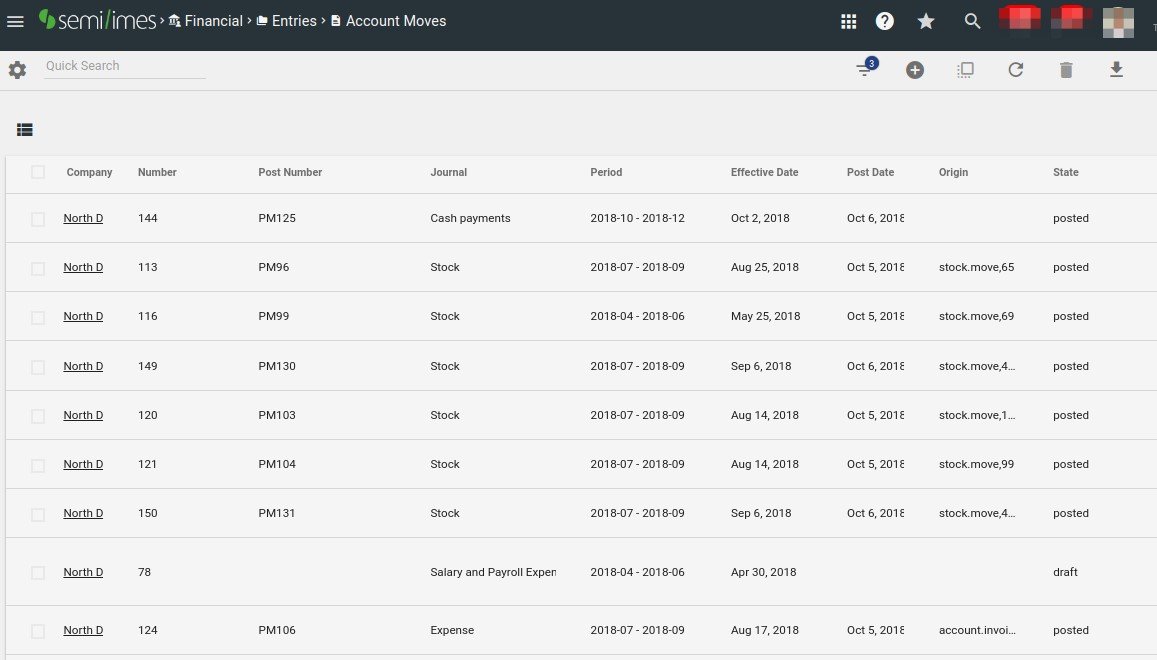Screen dimensions: 1157x660
Task: Go to Account Moves breadcrumb
Action: (388, 21)
